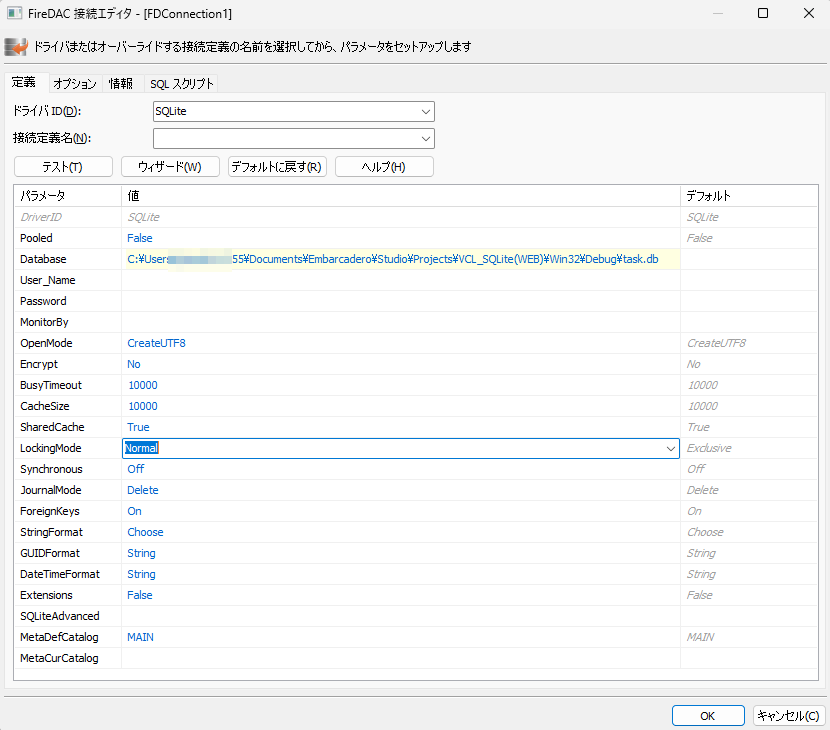Confirm settings with the OK button
Screen dimensions: 830x730
pyautogui.click(x=707, y=715)
